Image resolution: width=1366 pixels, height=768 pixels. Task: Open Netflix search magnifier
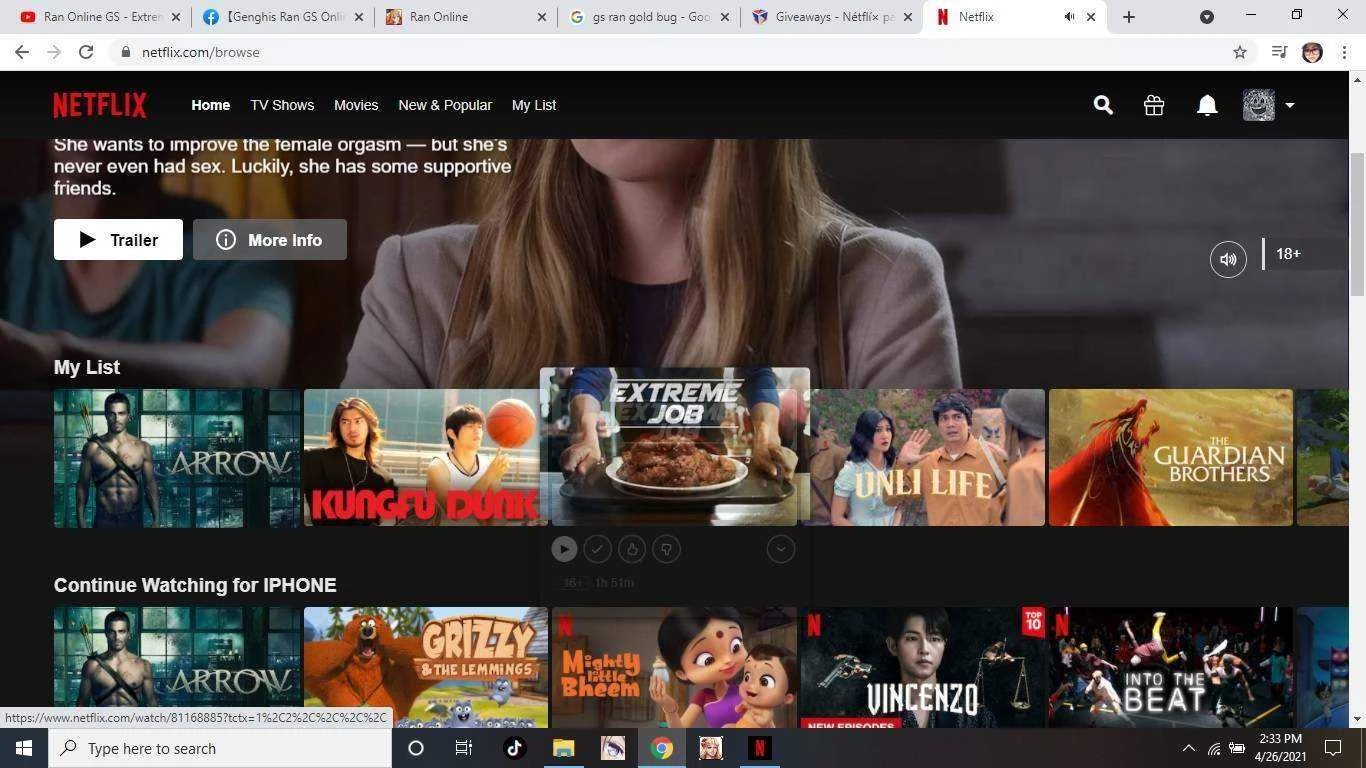click(x=1103, y=105)
